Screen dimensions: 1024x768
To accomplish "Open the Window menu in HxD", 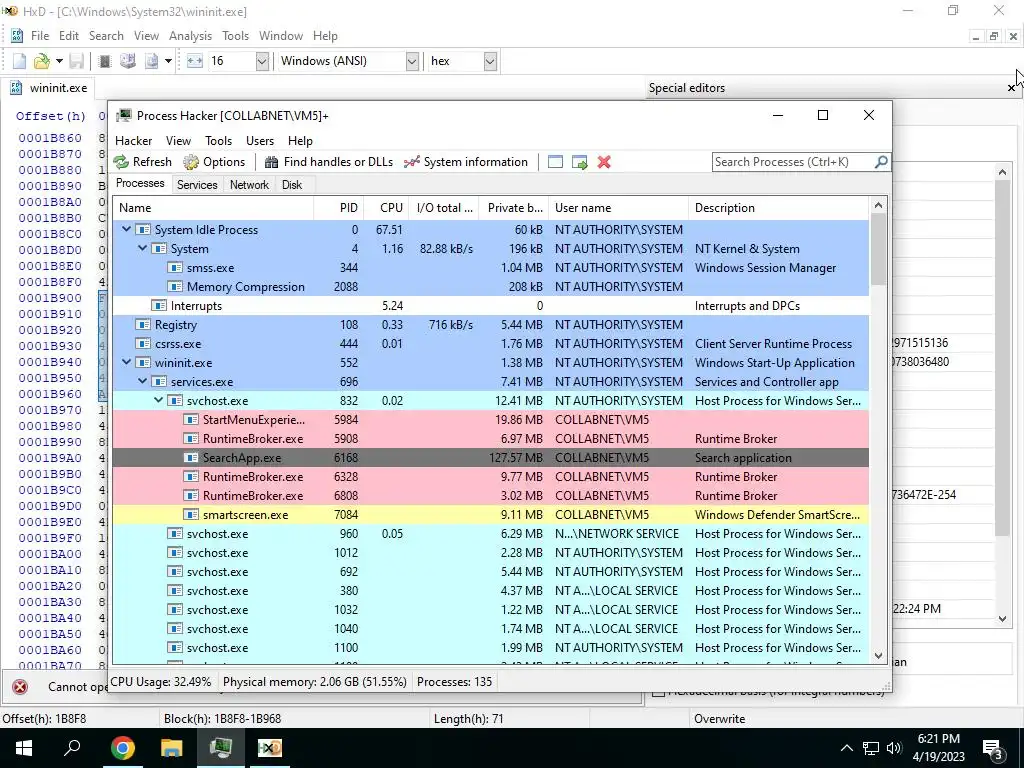I will (x=281, y=36).
